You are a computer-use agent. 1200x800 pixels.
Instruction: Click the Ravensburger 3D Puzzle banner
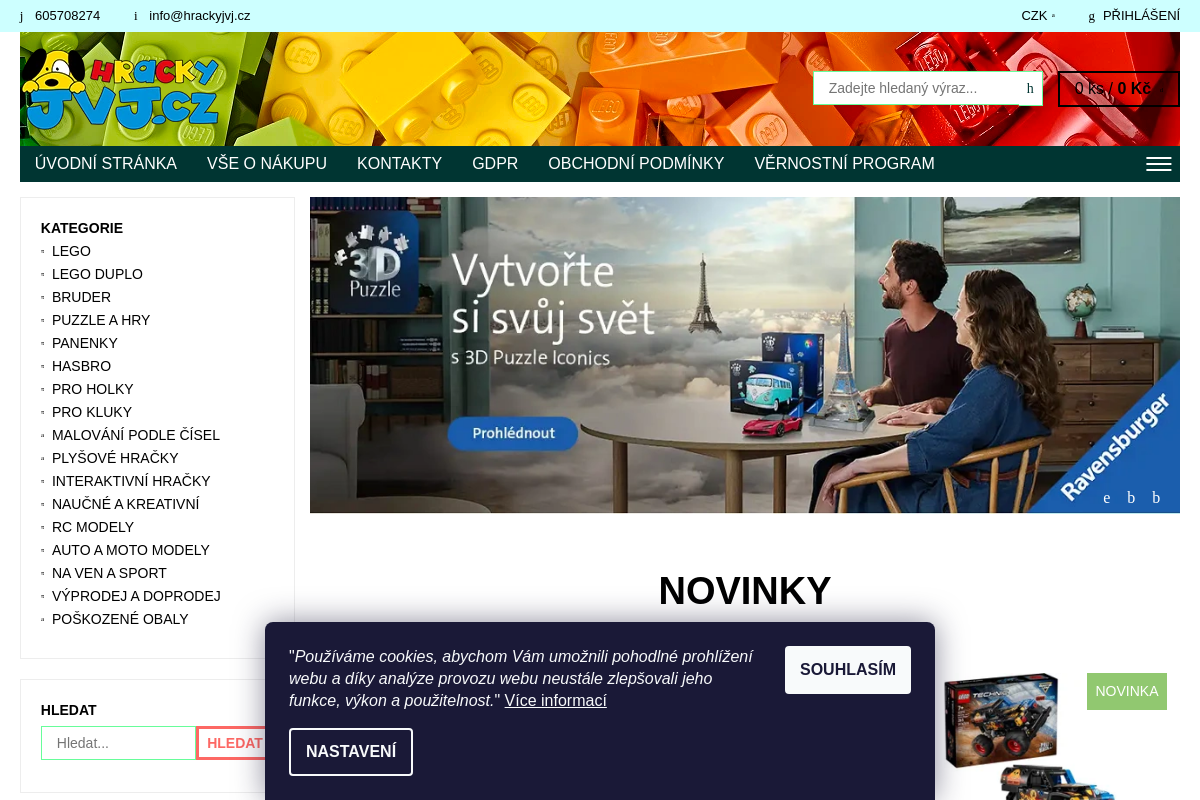click(x=745, y=355)
